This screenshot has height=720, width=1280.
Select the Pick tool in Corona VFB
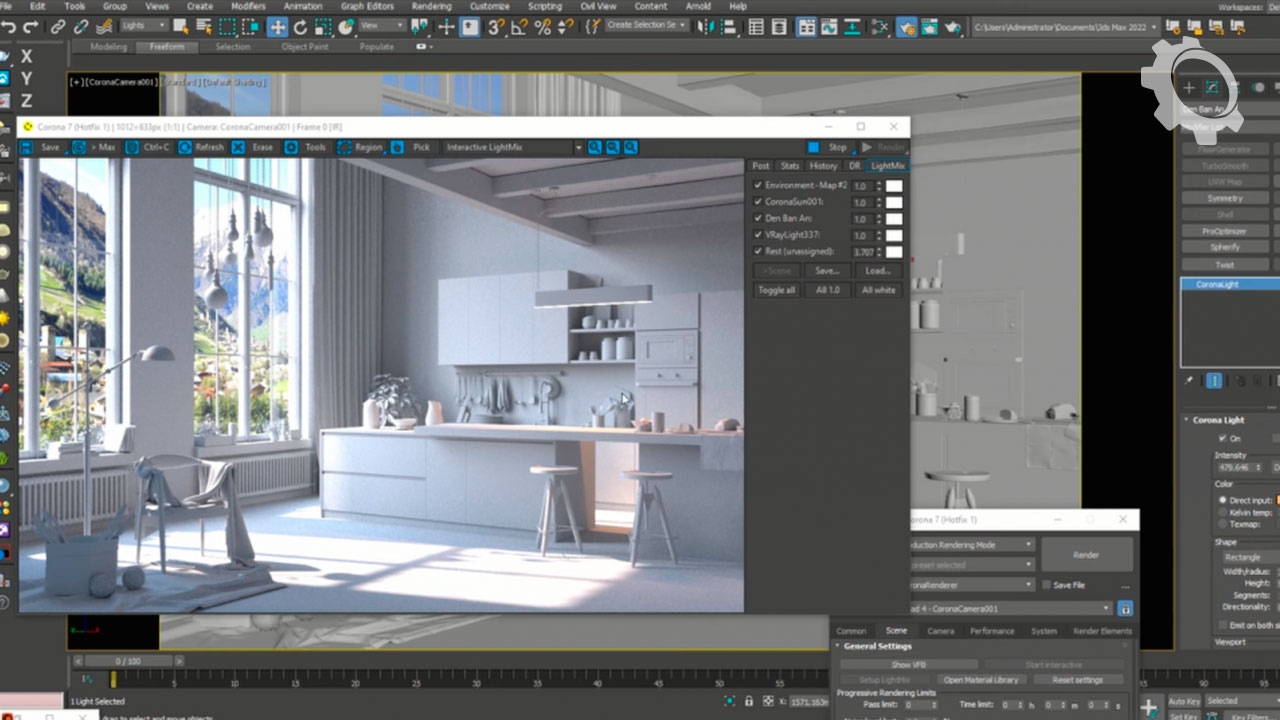click(x=412, y=147)
